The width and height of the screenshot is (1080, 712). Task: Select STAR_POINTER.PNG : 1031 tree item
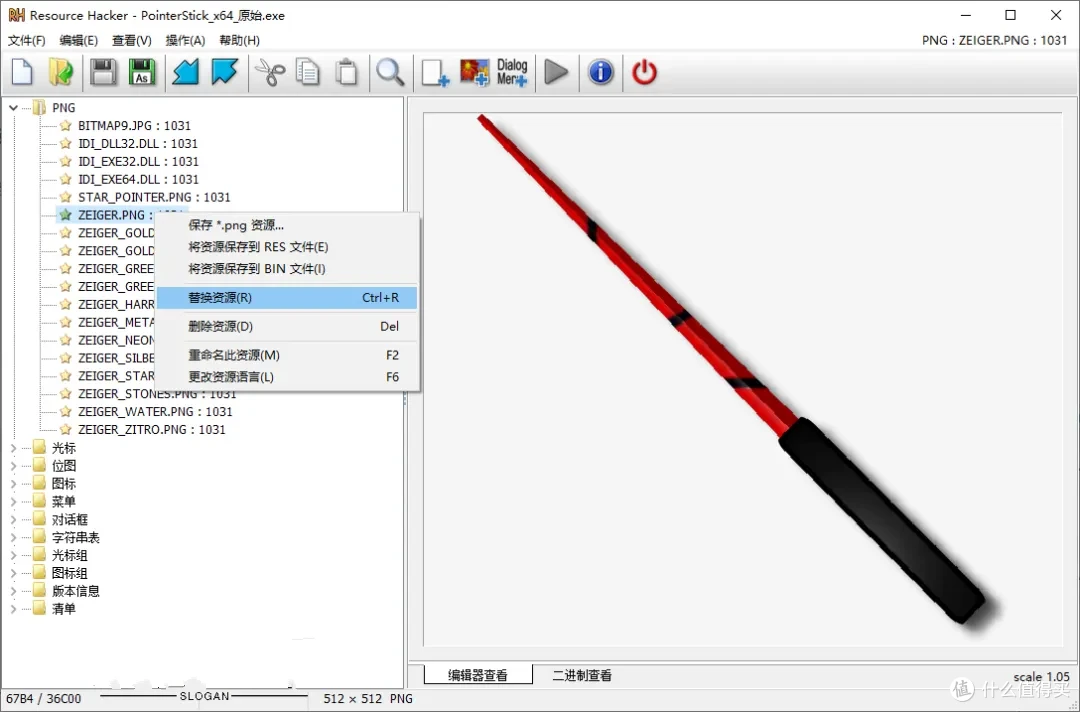(154, 197)
